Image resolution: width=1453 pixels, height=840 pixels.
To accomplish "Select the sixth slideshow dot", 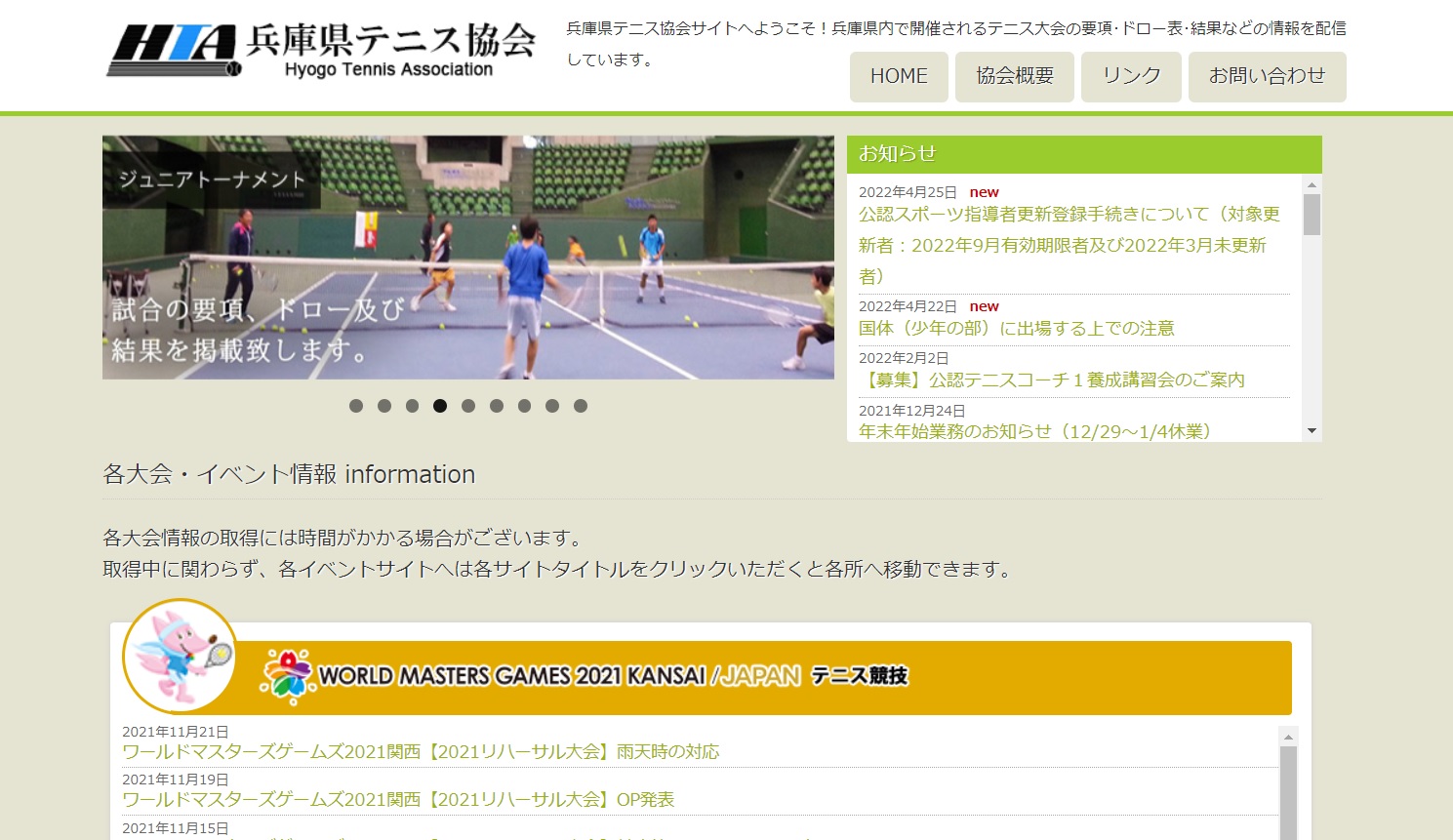I will [497, 406].
